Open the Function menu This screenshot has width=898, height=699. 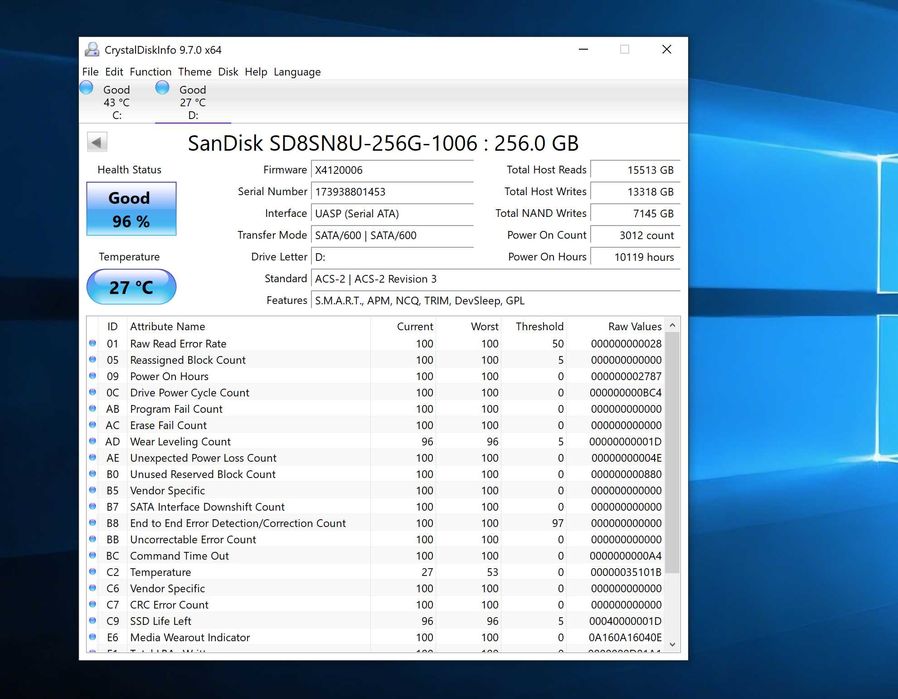point(150,72)
